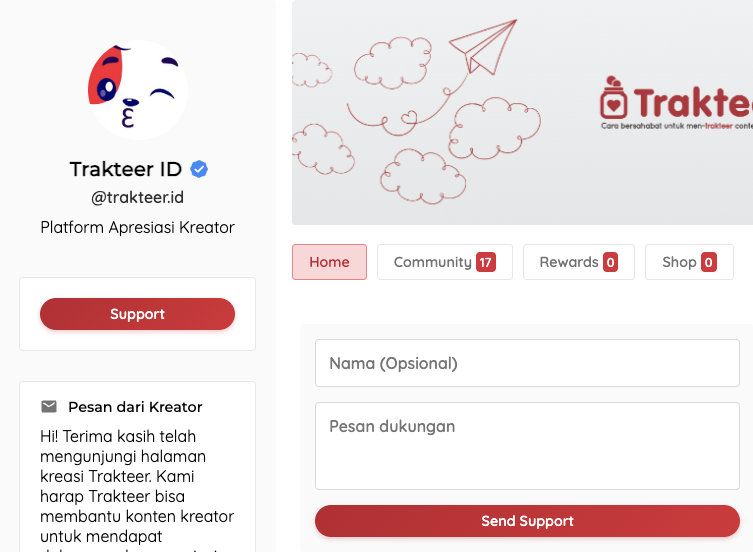Click the Send Support button

tap(527, 521)
